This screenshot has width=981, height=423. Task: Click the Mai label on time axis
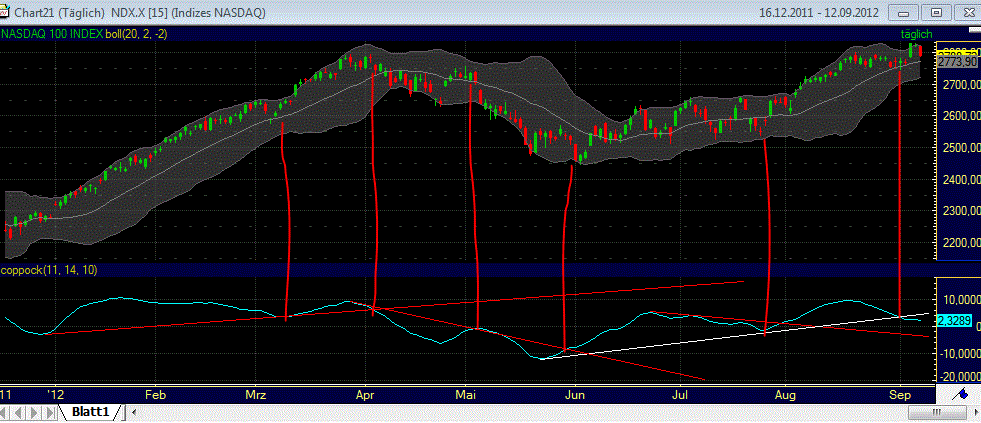click(465, 395)
